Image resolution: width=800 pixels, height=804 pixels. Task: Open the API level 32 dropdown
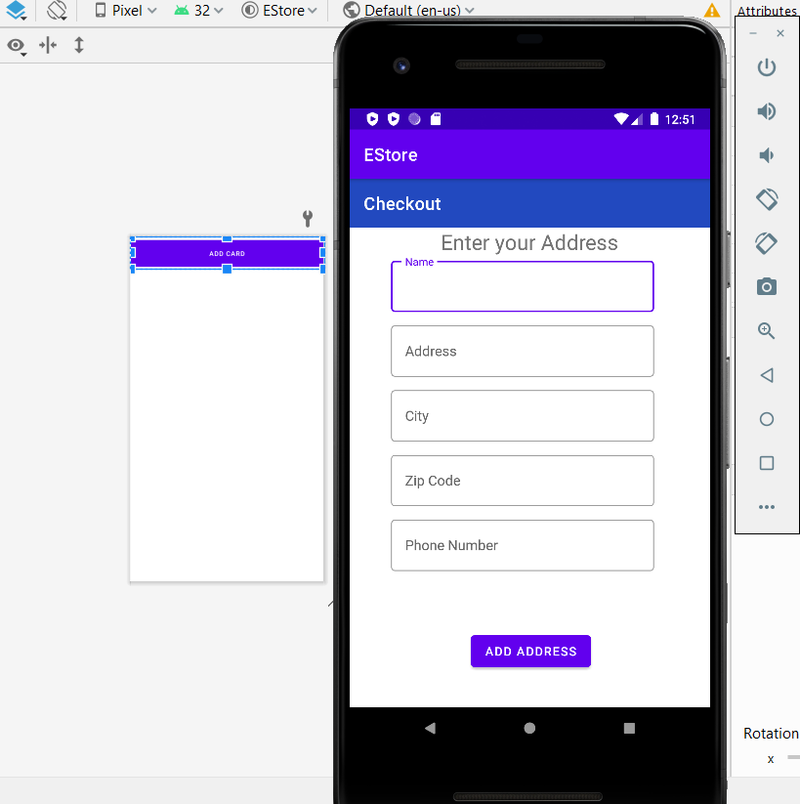199,10
